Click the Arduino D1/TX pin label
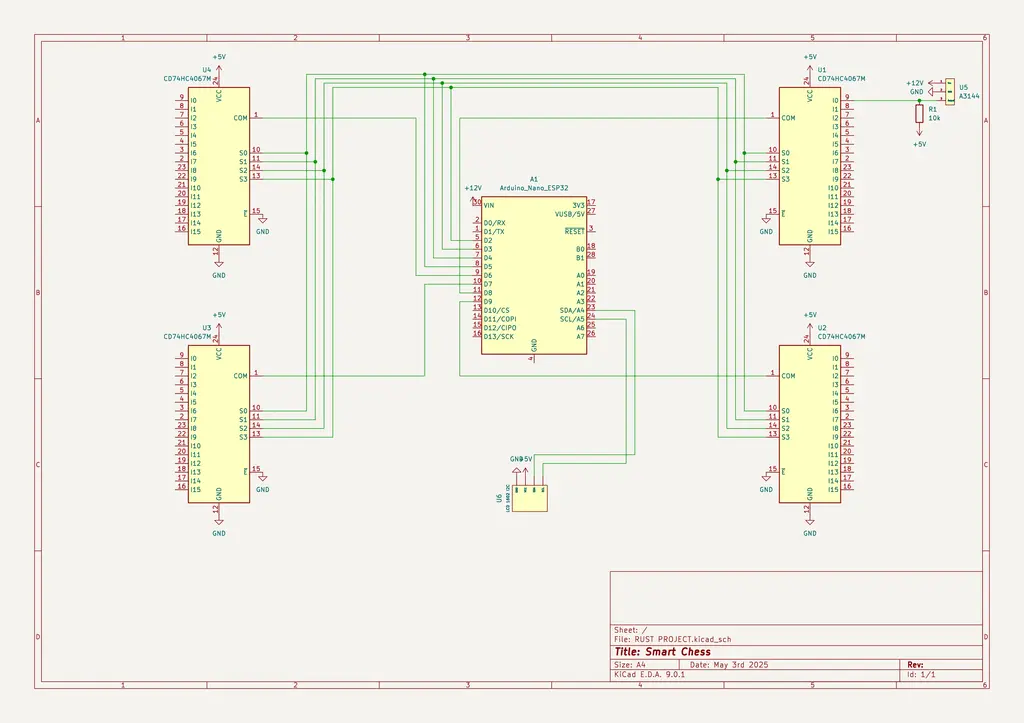Screen dimensions: 1024x723 pos(494,232)
